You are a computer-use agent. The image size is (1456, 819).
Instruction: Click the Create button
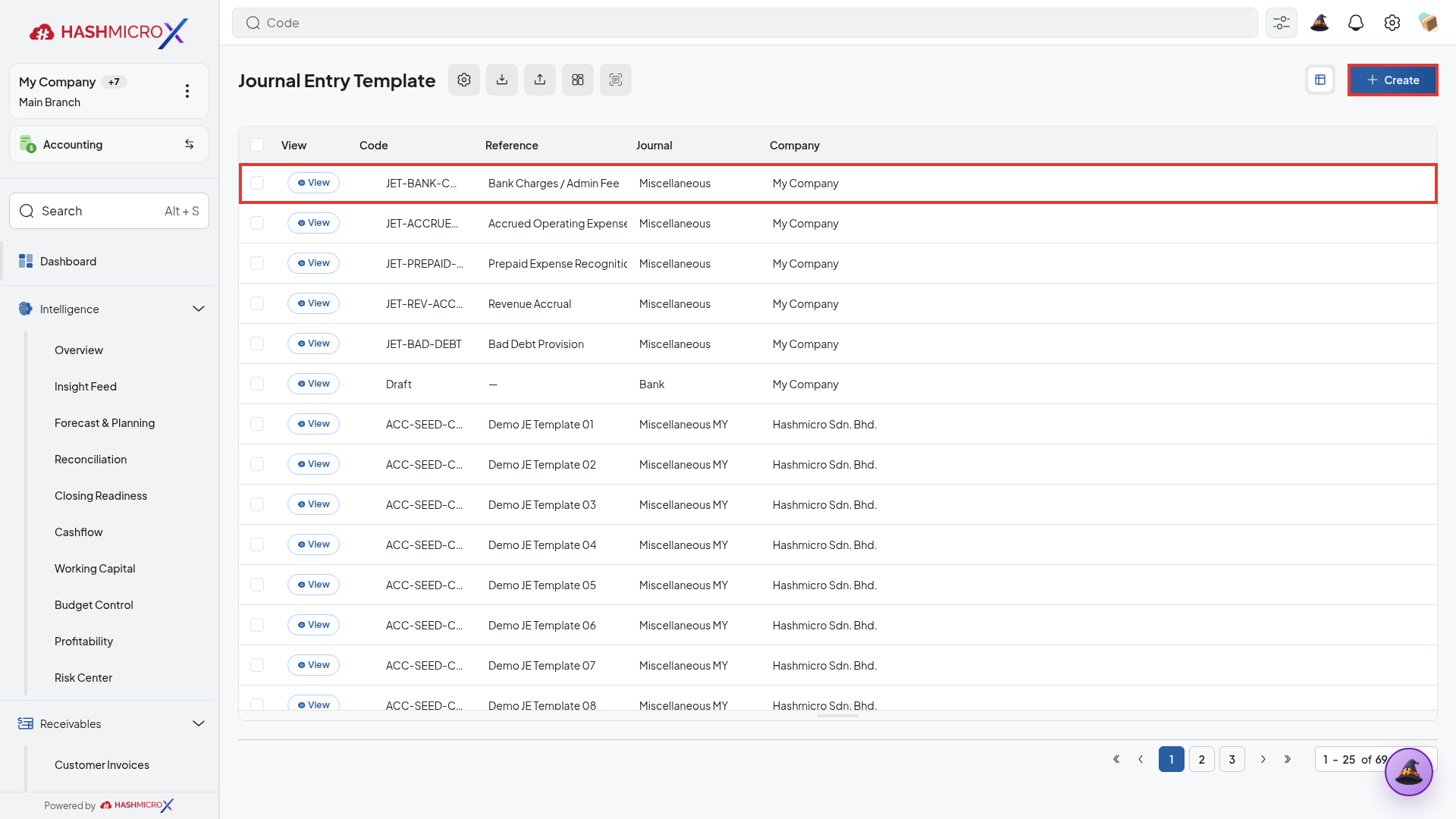(1392, 80)
